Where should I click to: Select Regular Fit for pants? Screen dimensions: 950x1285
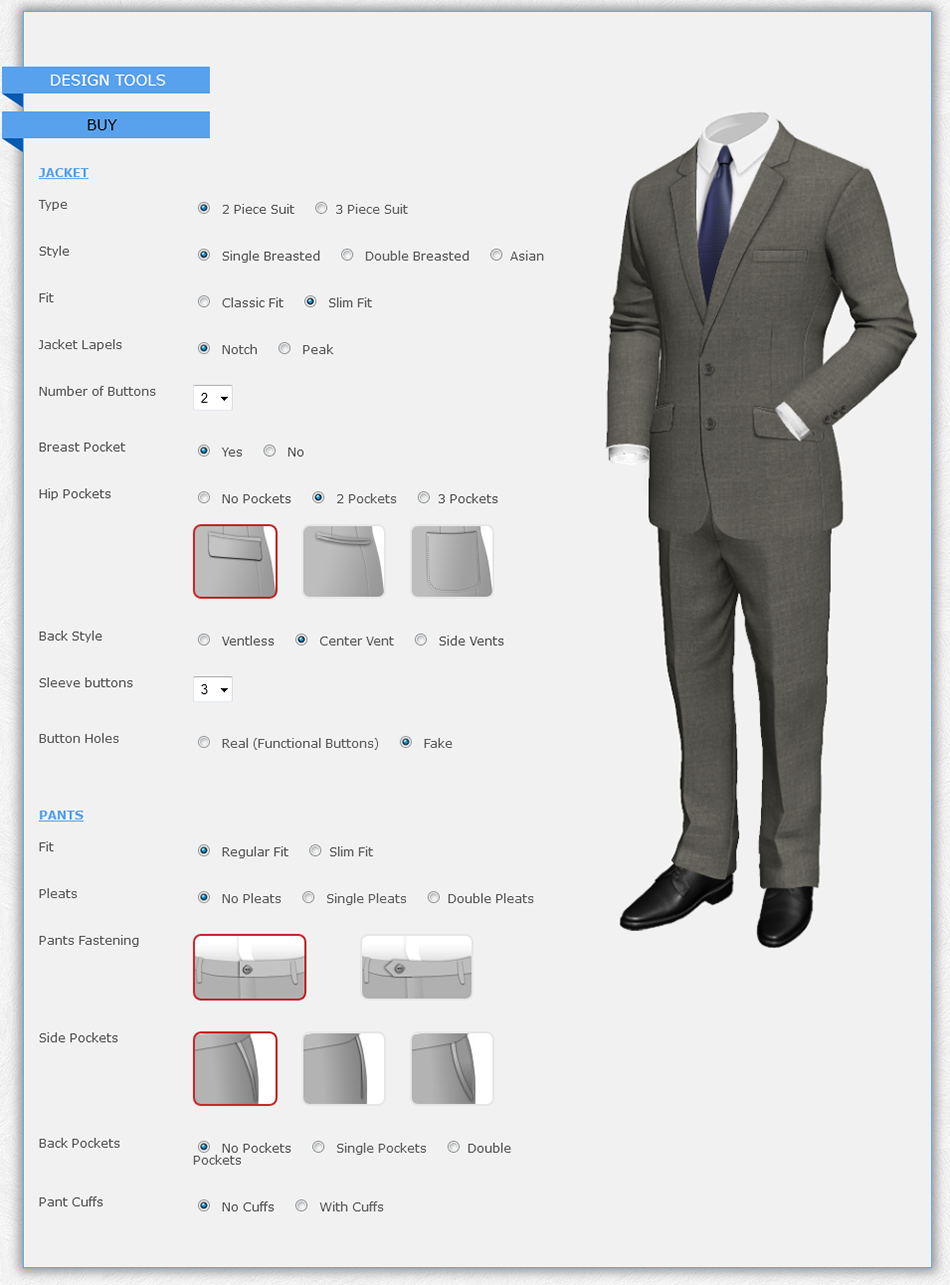click(204, 850)
